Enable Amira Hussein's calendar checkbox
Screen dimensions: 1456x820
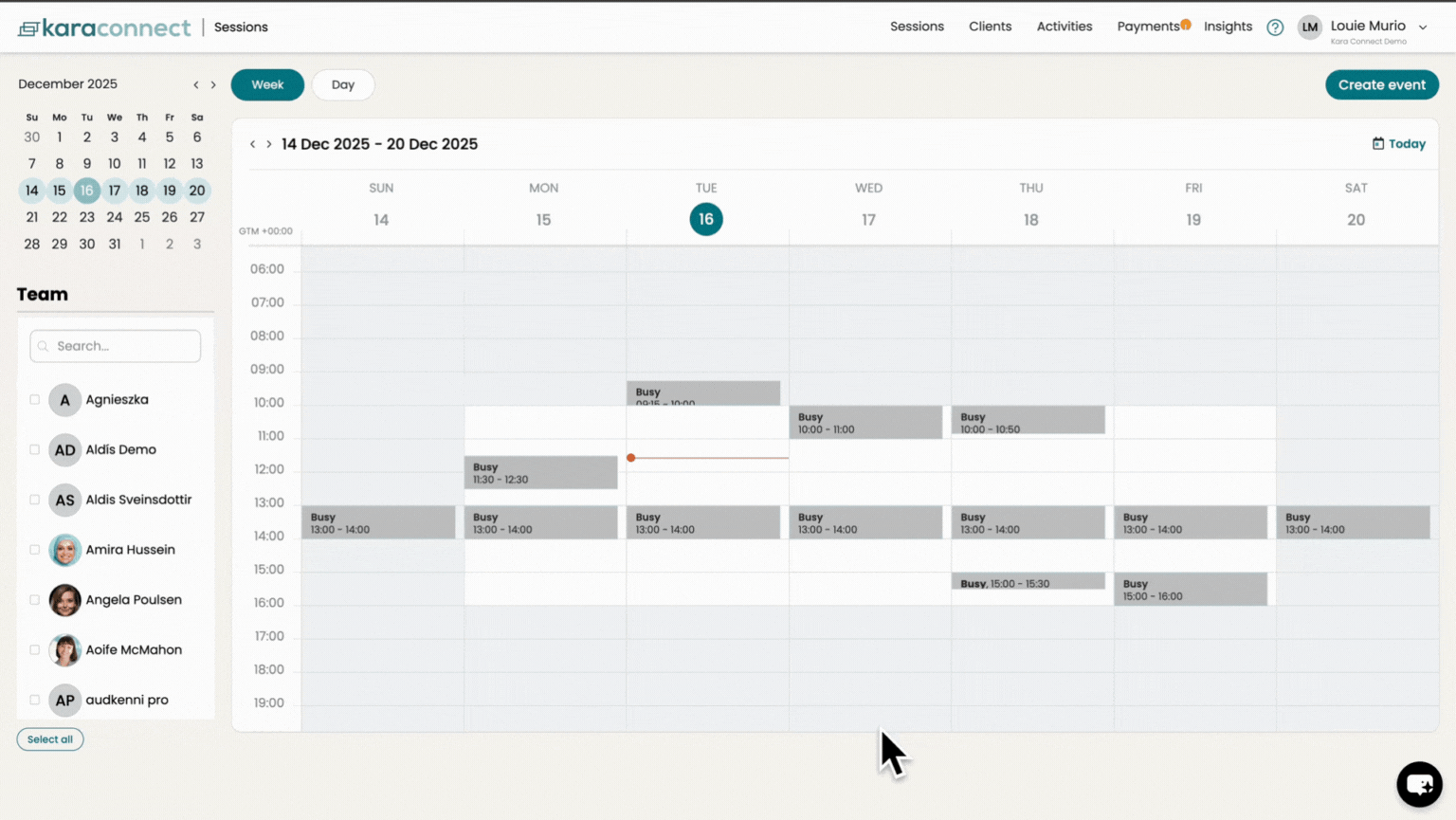point(35,550)
